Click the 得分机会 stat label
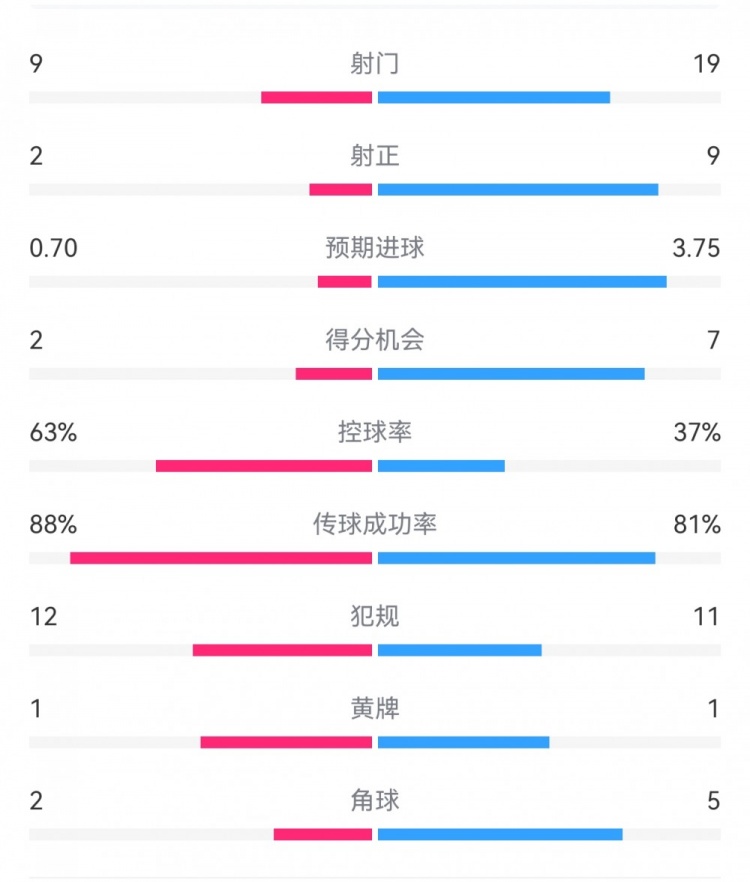 (375, 340)
